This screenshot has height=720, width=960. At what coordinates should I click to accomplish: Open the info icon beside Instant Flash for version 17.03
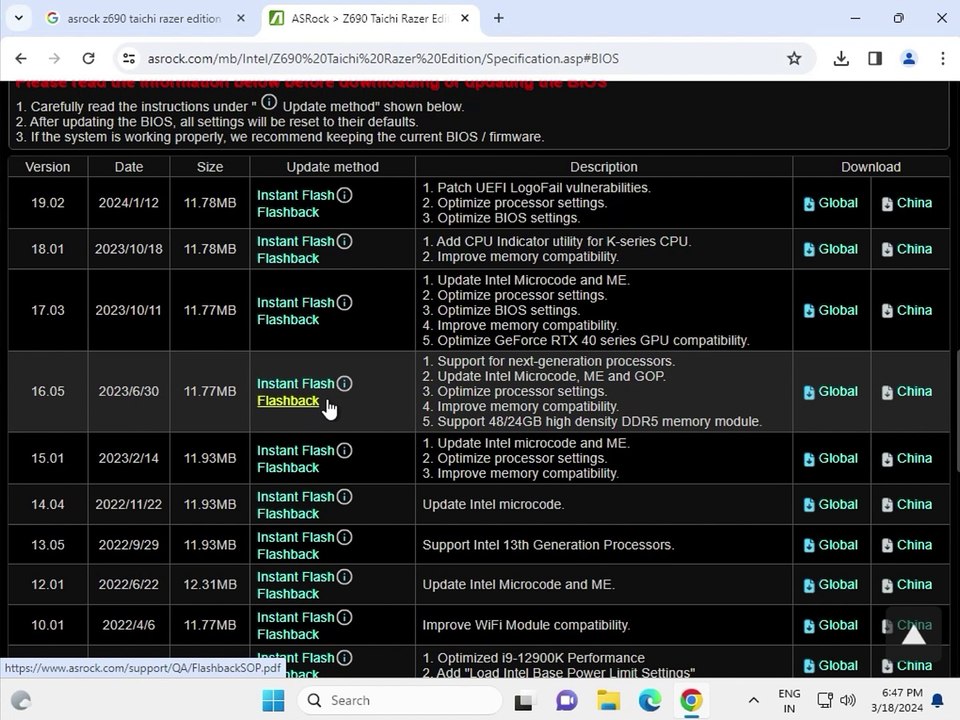(345, 302)
